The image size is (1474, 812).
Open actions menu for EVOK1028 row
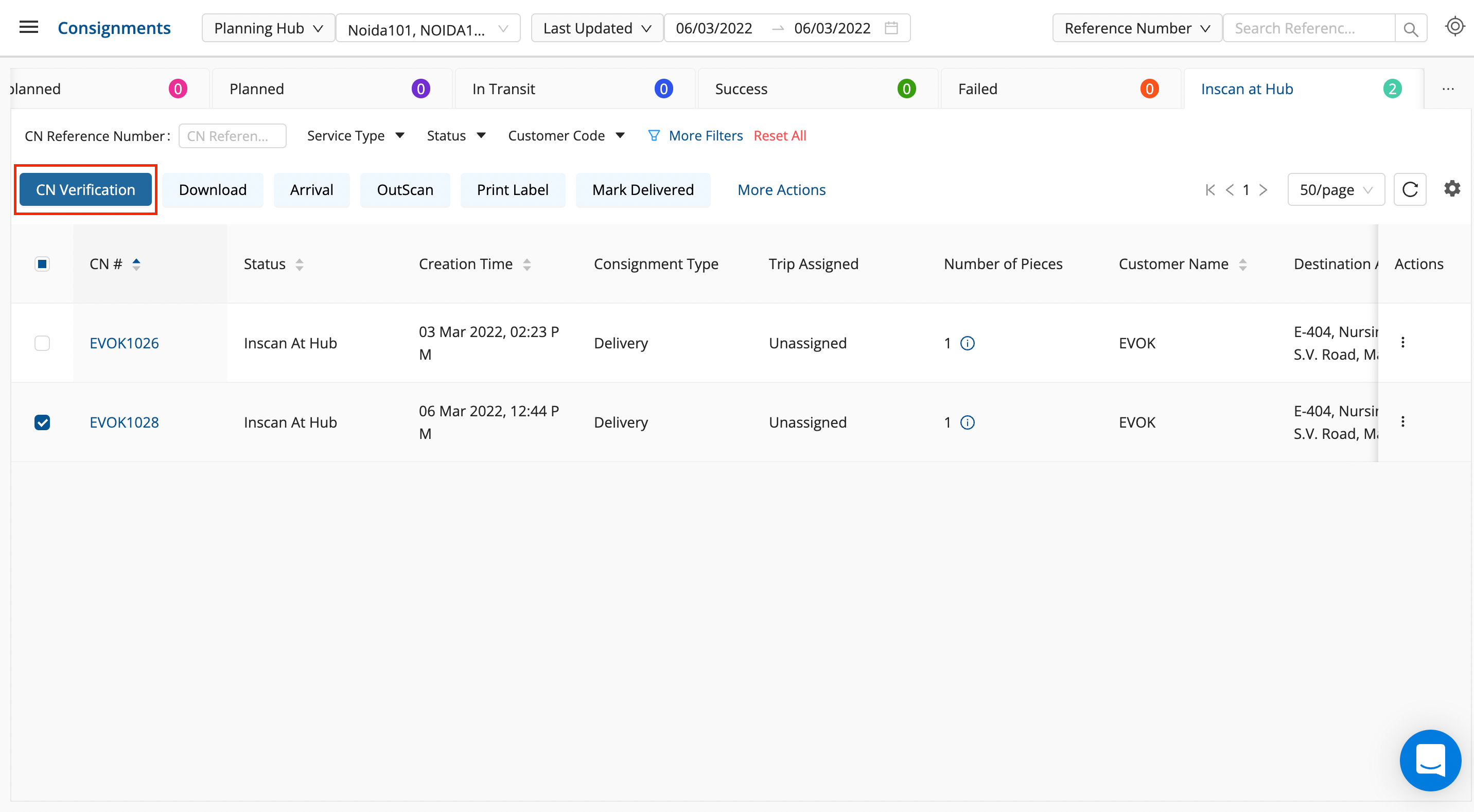pos(1402,422)
